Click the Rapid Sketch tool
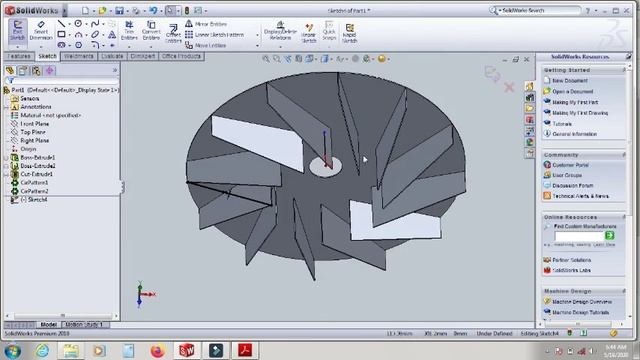This screenshot has width=640, height=360. pyautogui.click(x=349, y=33)
